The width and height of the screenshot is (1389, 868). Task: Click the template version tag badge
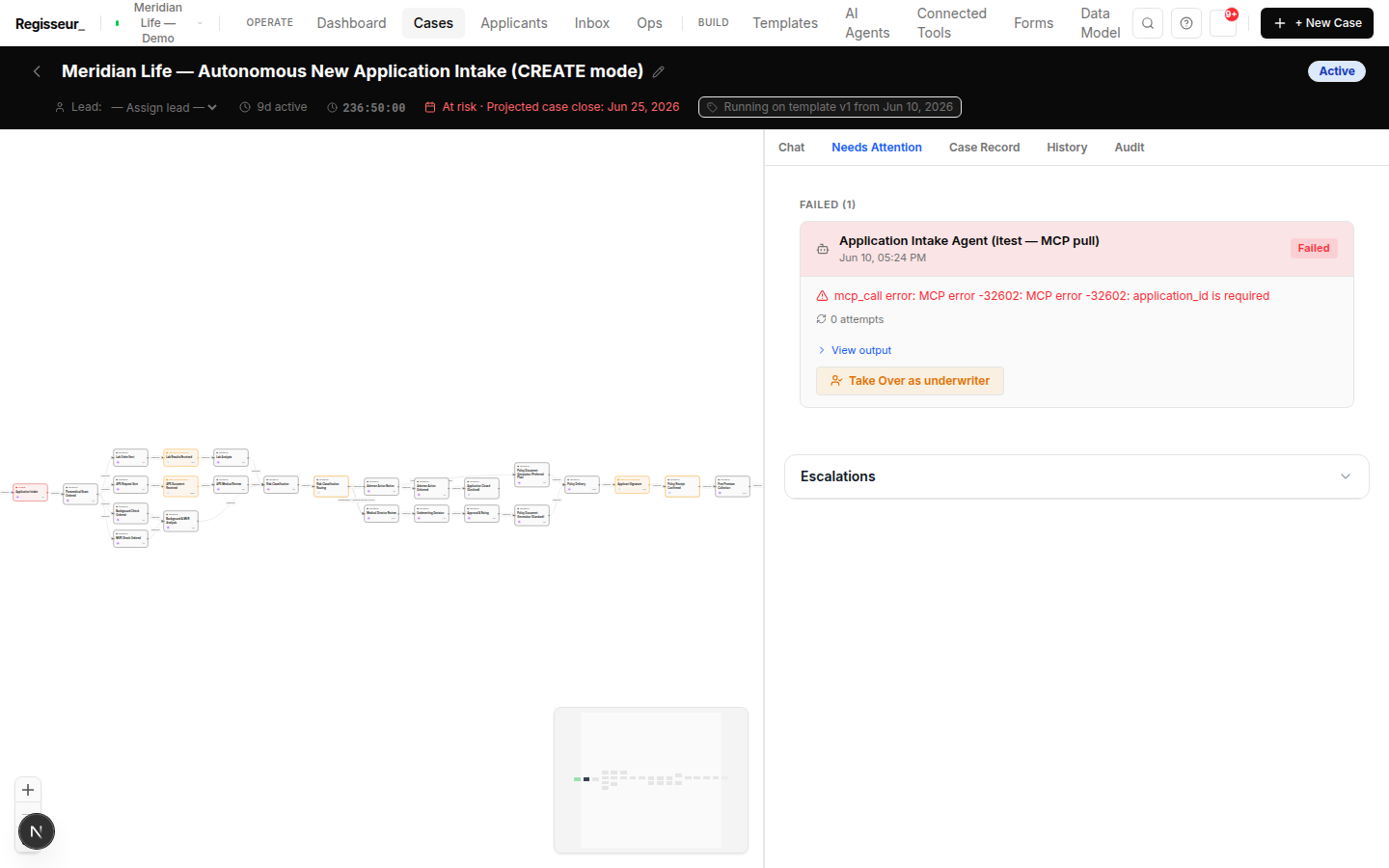[x=830, y=107]
